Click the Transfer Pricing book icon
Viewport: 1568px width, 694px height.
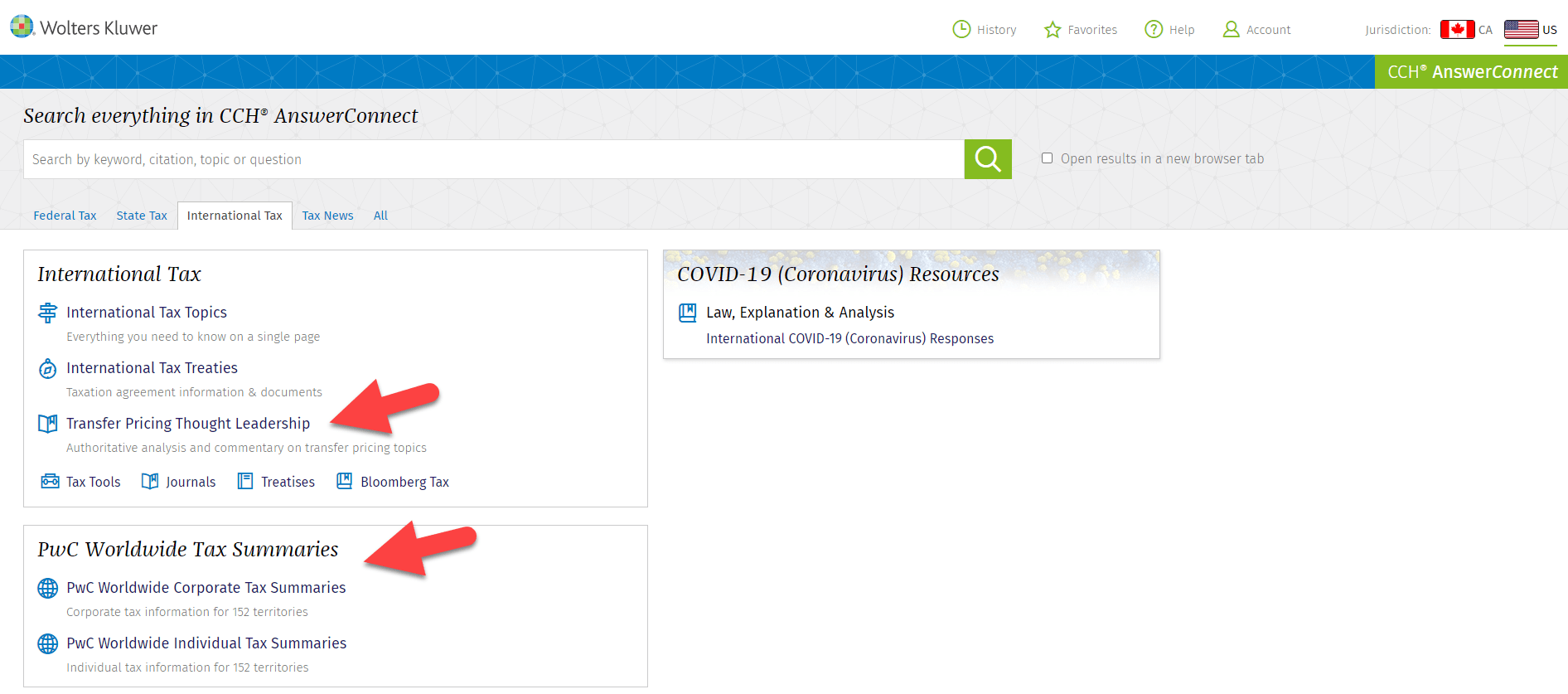click(48, 424)
